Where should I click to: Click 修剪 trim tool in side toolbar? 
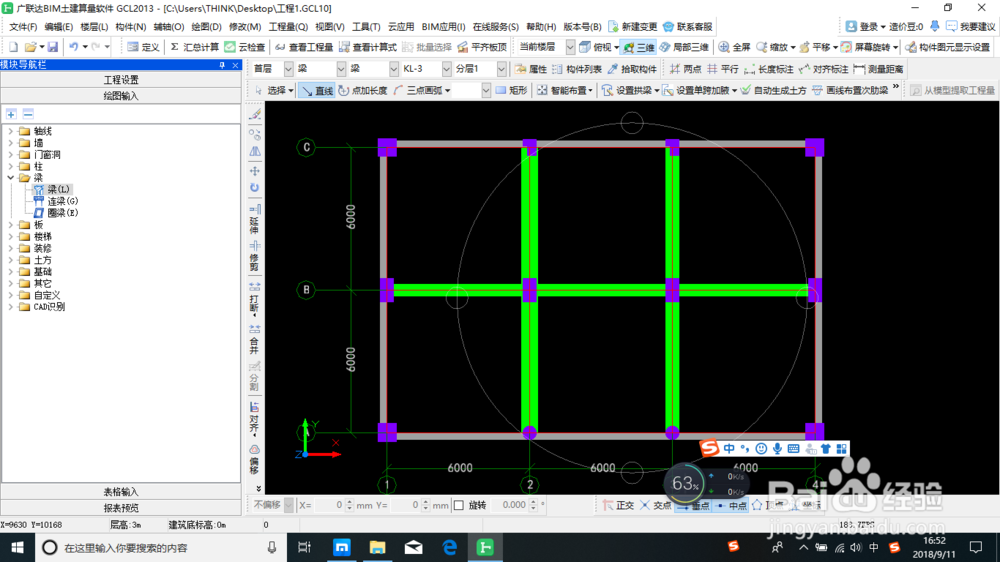pyautogui.click(x=254, y=256)
